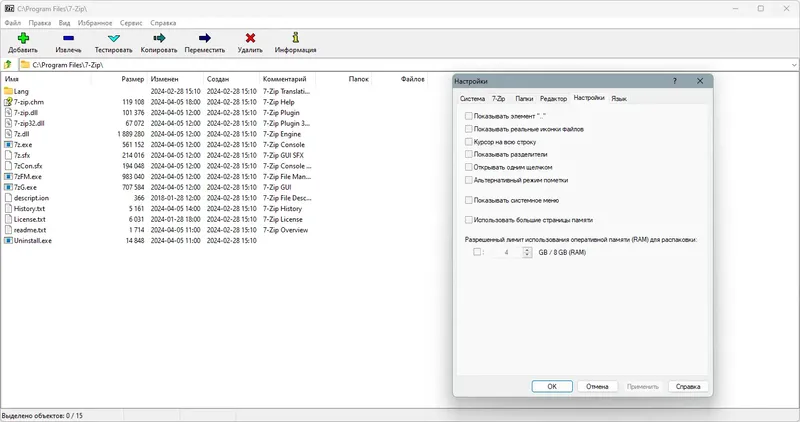Viewport: 800px width, 422px height.
Task: Click the Lang folder icon
Action: [x=8, y=91]
